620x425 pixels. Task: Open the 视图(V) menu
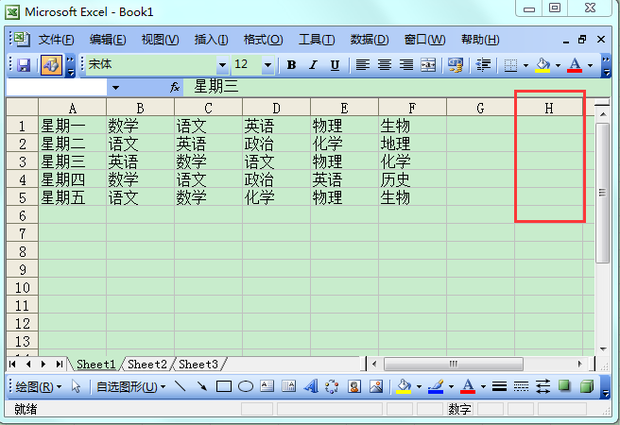tap(160, 40)
